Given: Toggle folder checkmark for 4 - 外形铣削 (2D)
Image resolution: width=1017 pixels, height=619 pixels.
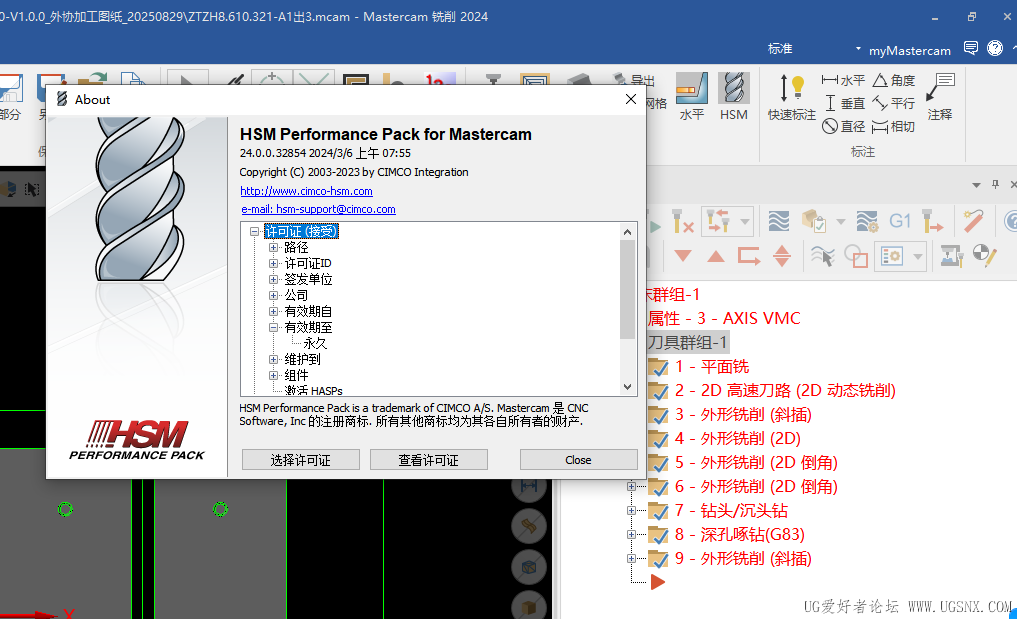Looking at the screenshot, I should pos(658,439).
